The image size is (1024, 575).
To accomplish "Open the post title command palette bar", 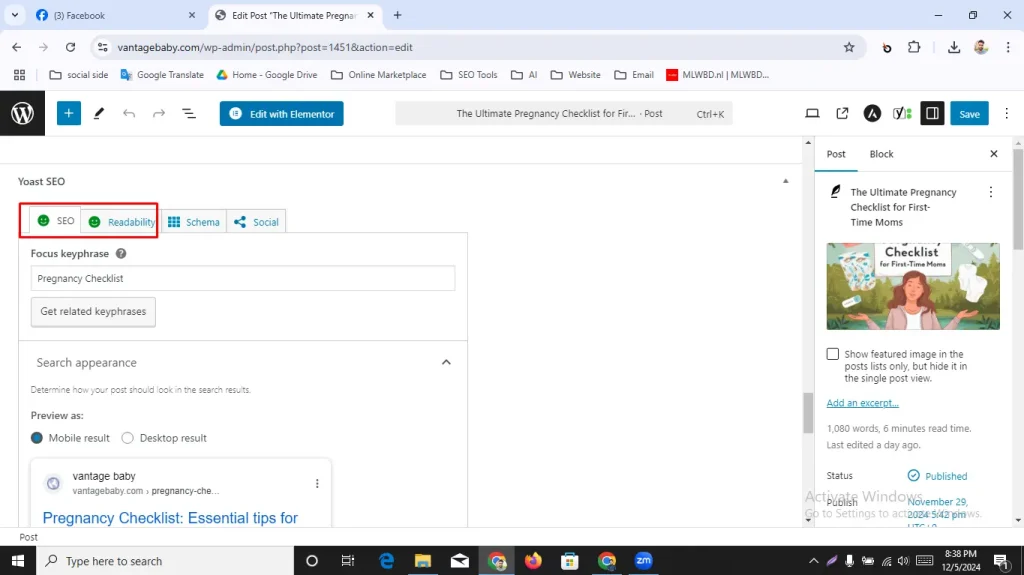I will point(564,114).
